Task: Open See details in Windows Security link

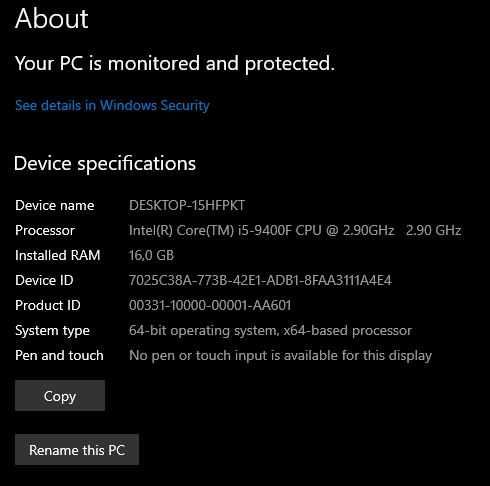Action: (112, 105)
